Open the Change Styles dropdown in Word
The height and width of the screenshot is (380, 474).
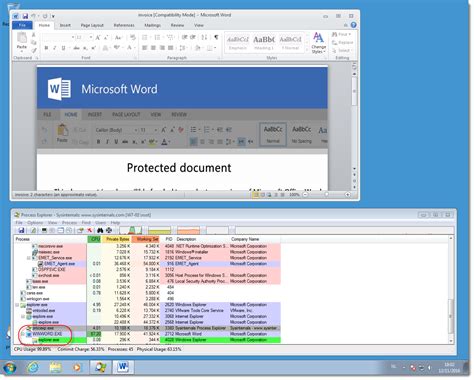318,43
